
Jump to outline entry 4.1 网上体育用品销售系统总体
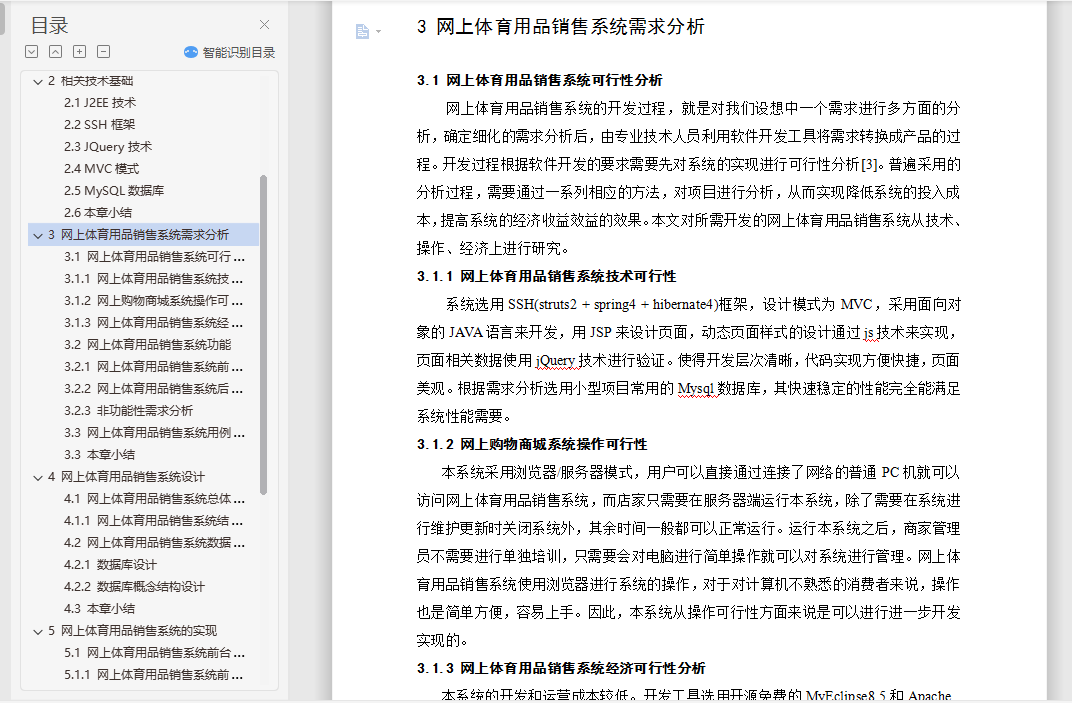[155, 499]
